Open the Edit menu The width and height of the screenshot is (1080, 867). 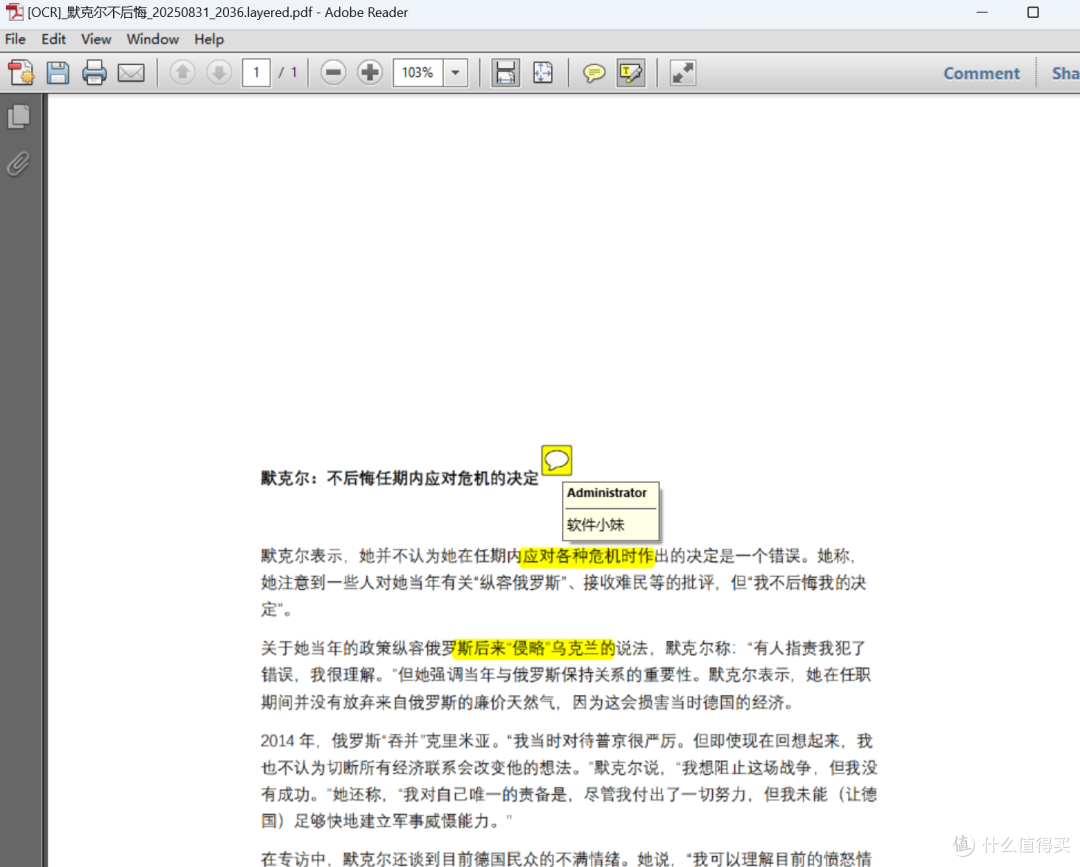(54, 39)
